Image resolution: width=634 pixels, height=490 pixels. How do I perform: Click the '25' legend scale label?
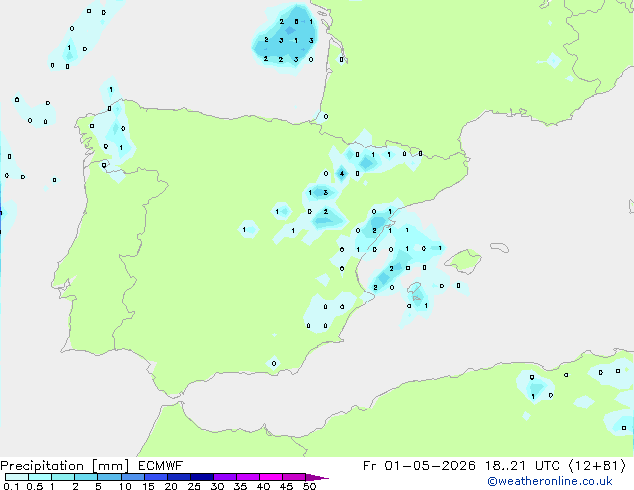[194, 486]
